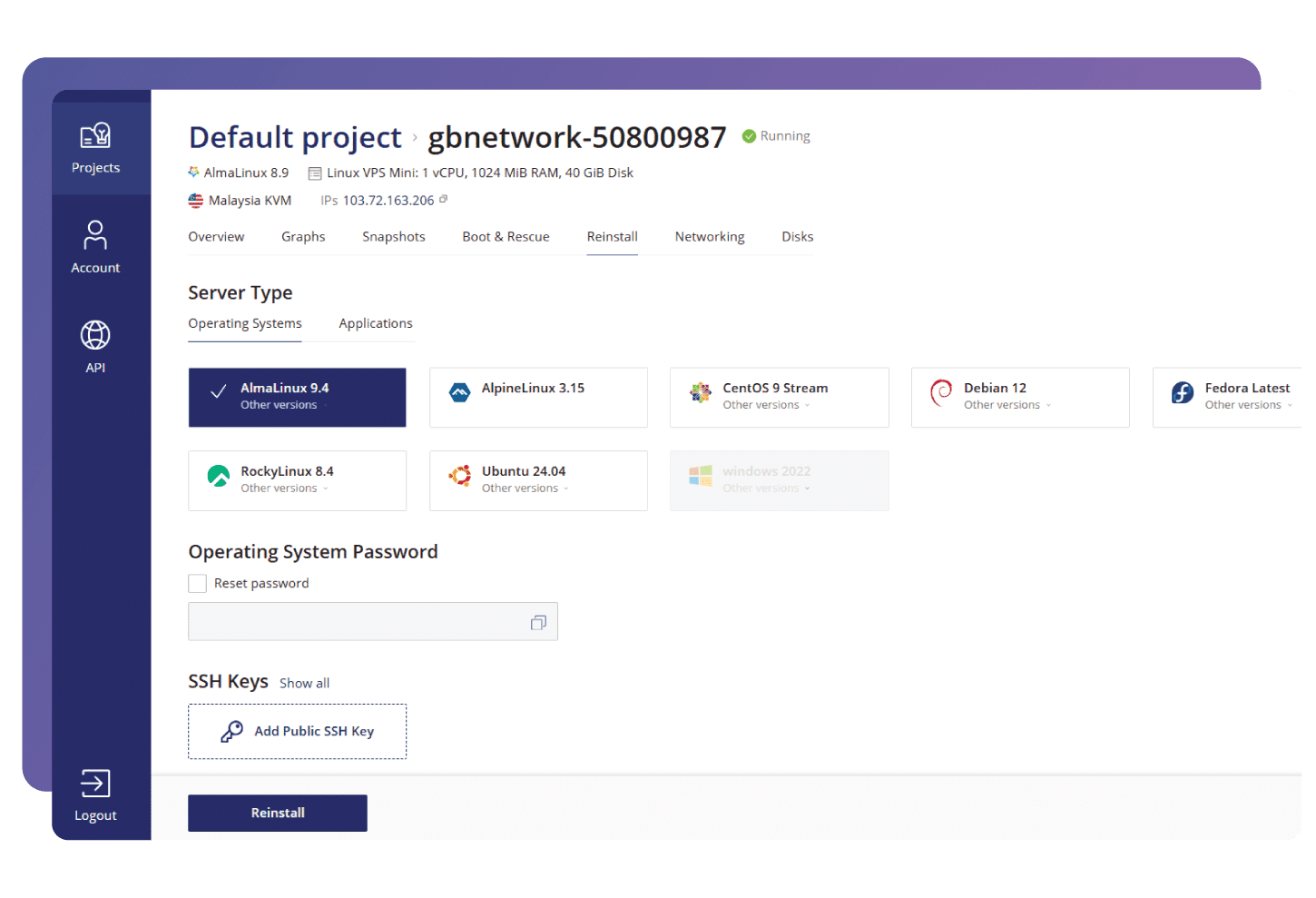Expand Other versions under CentOS 9 Stream
The image size is (1316, 898).
(x=765, y=406)
